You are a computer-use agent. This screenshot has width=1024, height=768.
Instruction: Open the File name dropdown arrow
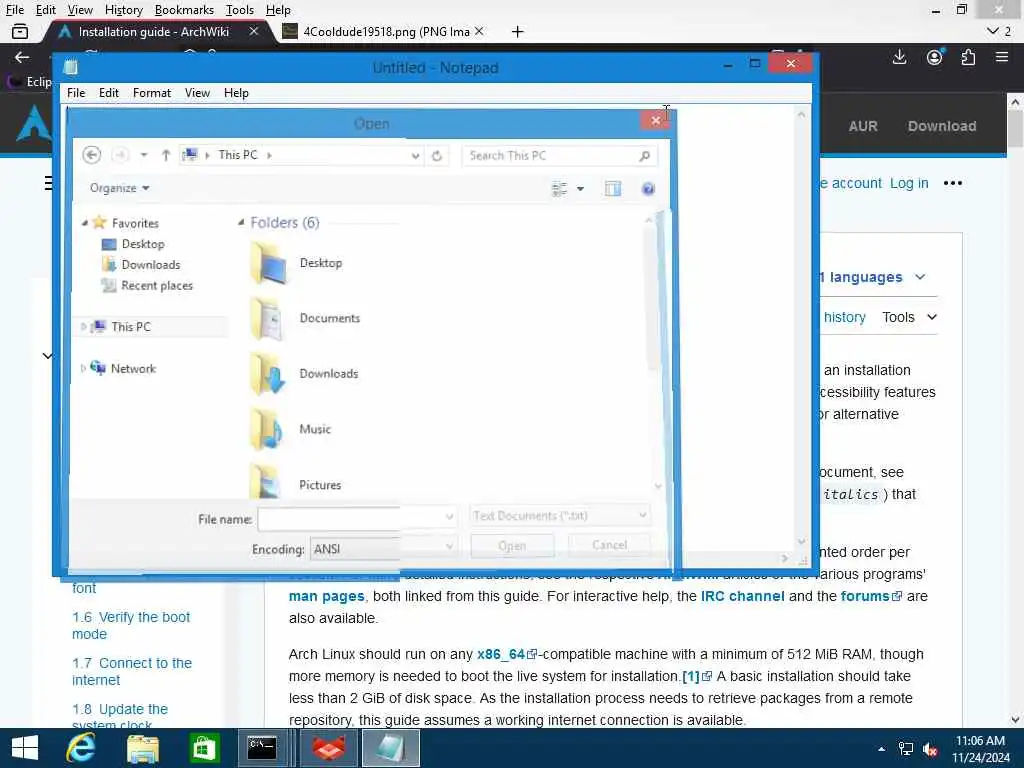click(x=449, y=517)
